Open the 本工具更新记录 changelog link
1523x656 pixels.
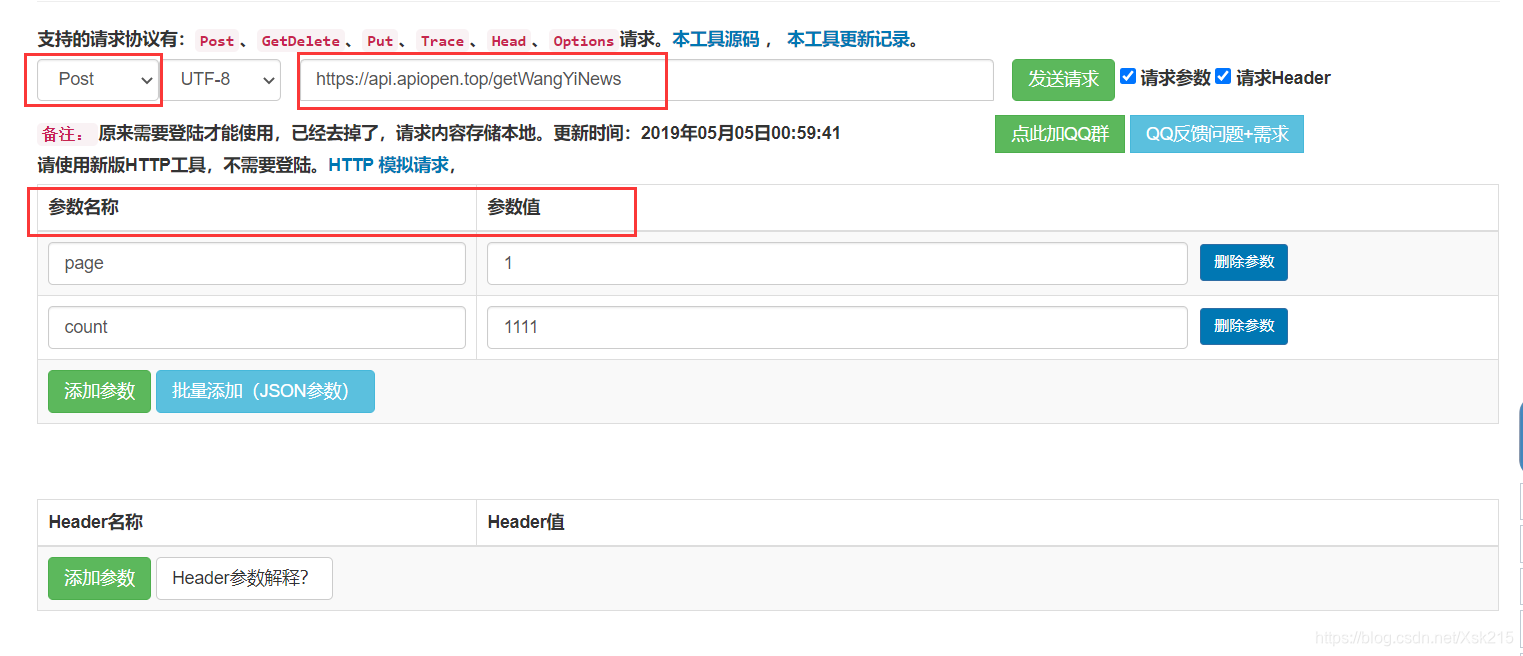point(848,40)
